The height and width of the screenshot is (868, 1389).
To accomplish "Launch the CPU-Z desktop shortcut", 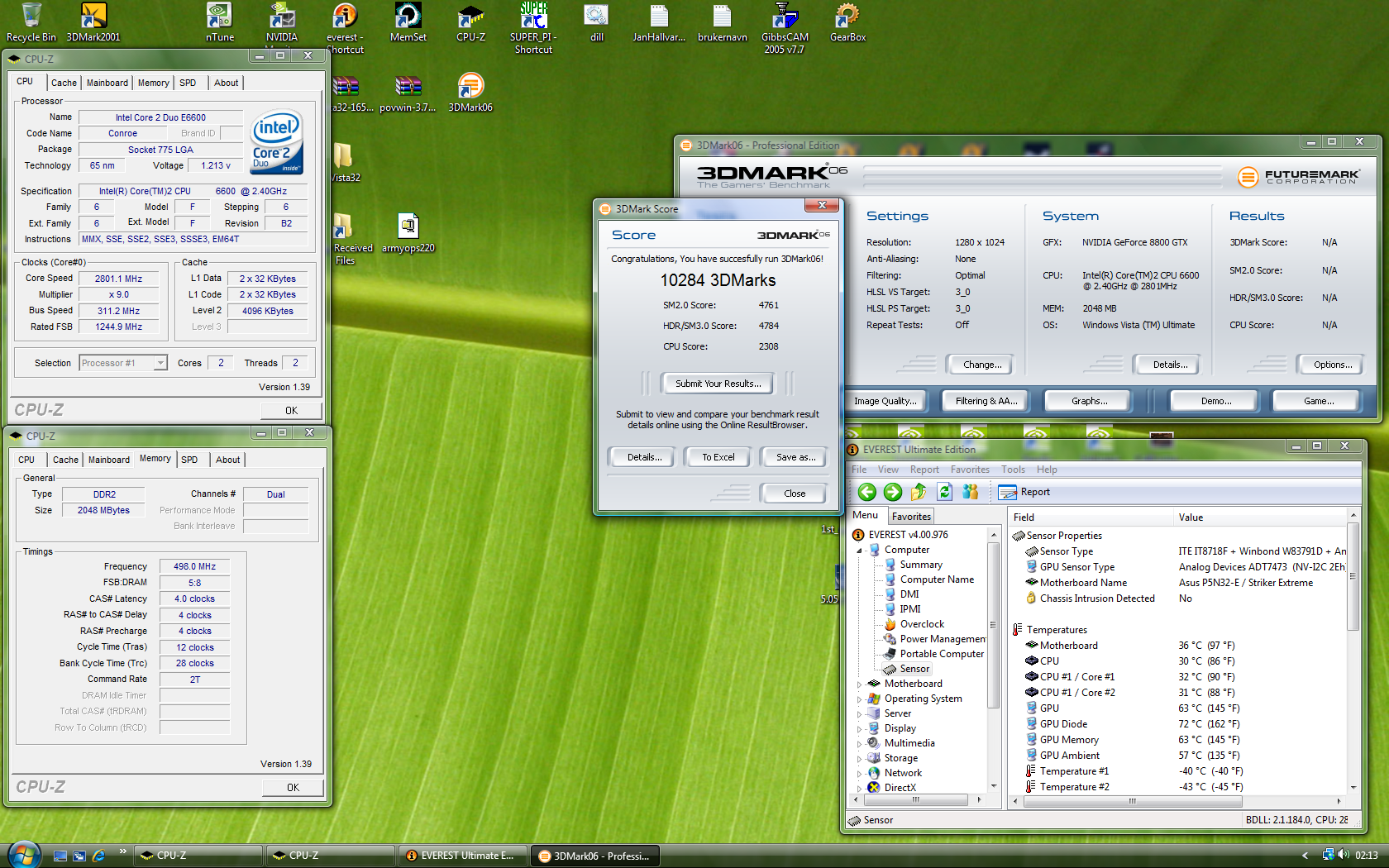I will [x=471, y=22].
